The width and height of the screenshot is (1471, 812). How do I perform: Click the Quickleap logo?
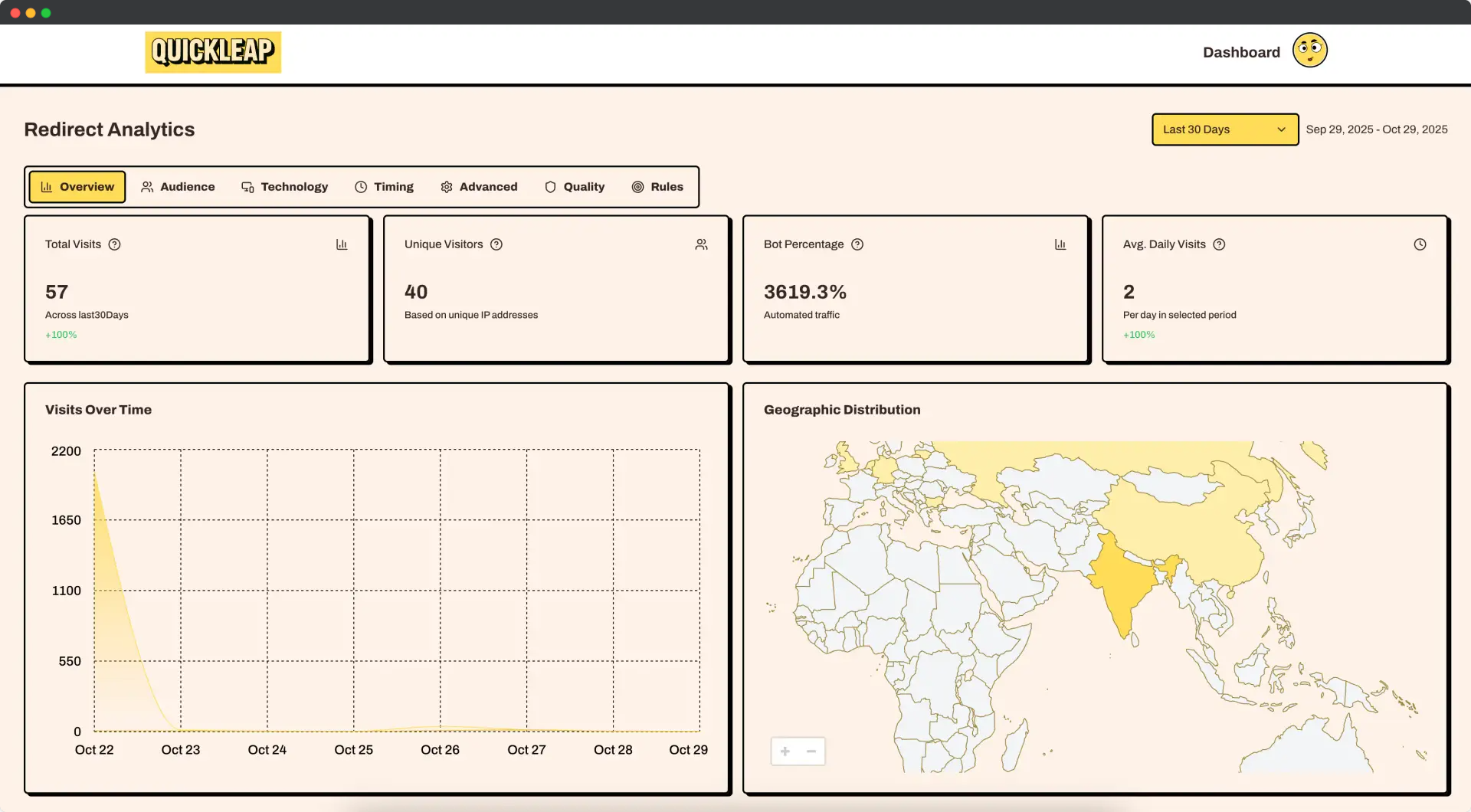pyautogui.click(x=213, y=51)
